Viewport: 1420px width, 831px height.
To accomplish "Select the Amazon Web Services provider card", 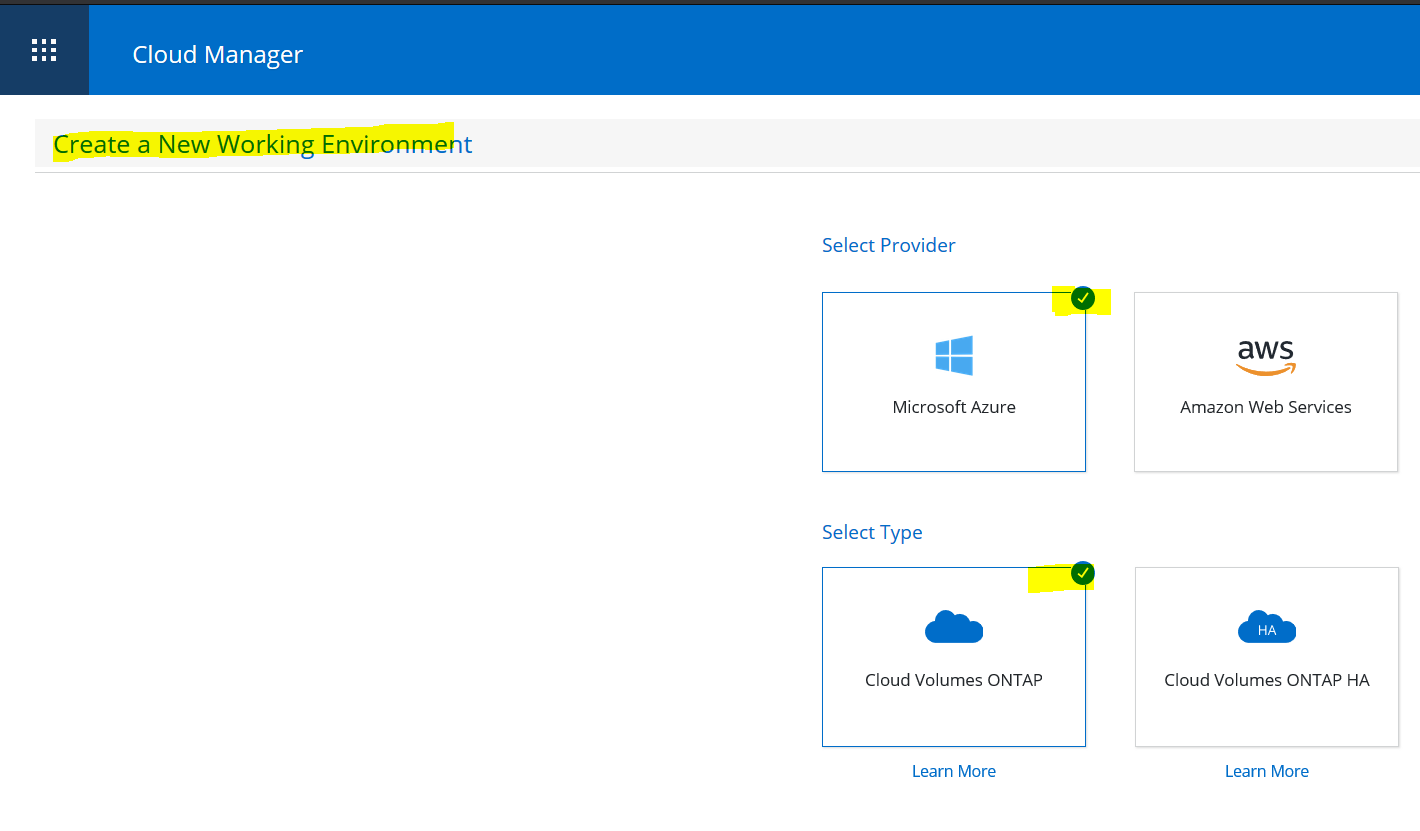I will point(1266,382).
